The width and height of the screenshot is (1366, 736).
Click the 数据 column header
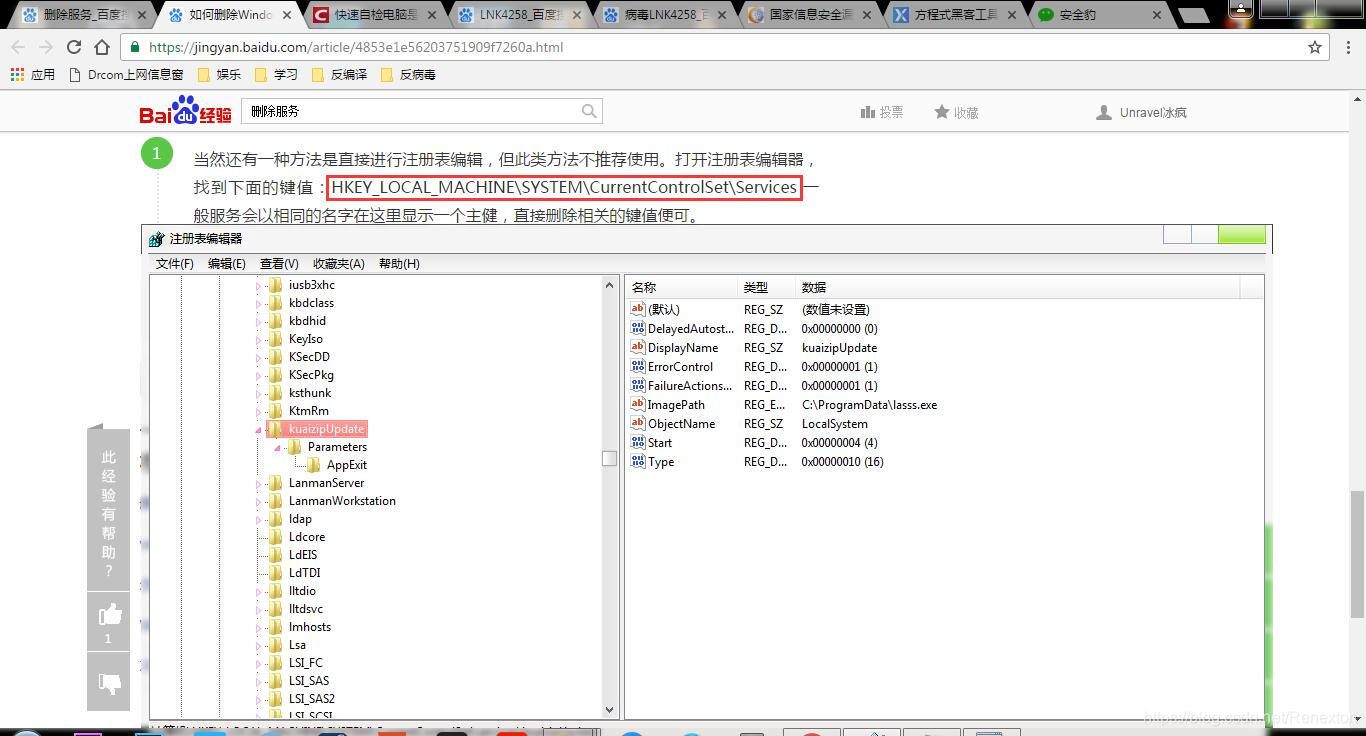(1018, 287)
